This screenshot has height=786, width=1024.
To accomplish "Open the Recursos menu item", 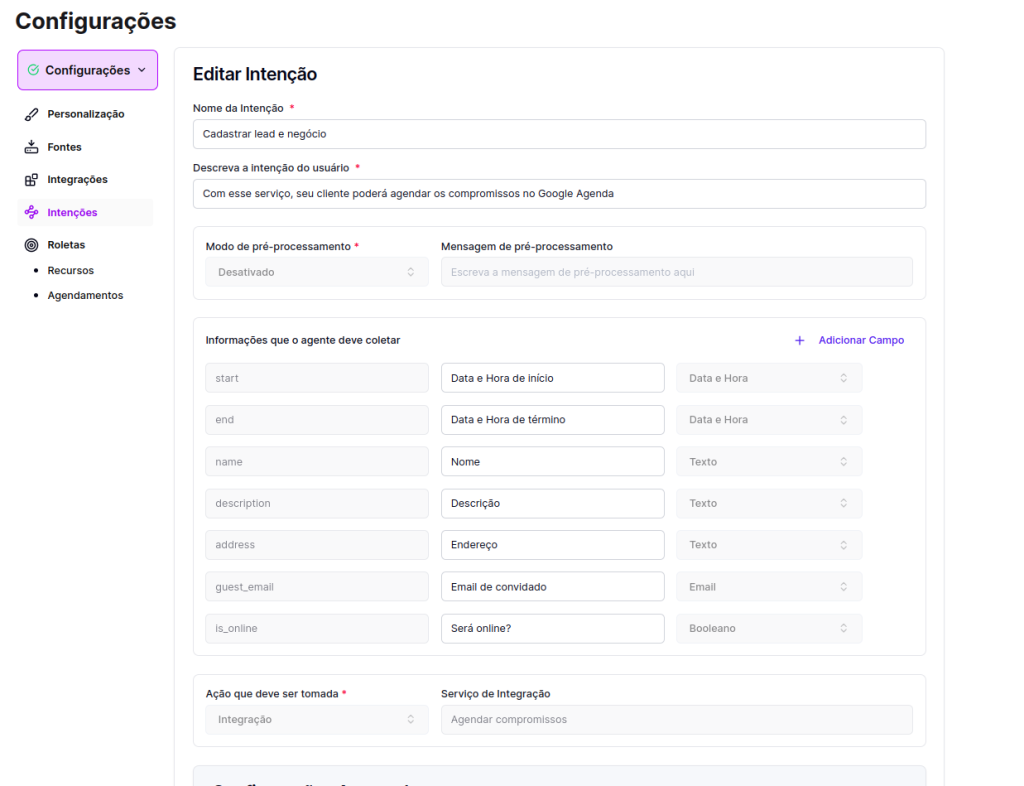I will click(x=70, y=271).
